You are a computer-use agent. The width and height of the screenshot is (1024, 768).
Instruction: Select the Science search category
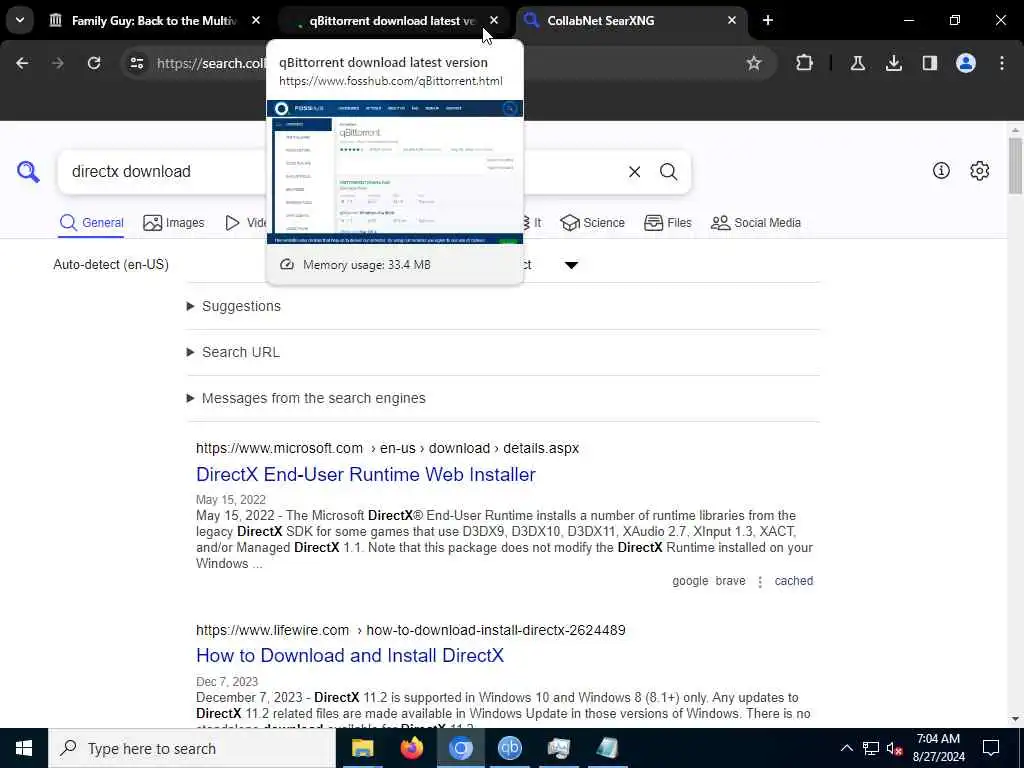592,223
